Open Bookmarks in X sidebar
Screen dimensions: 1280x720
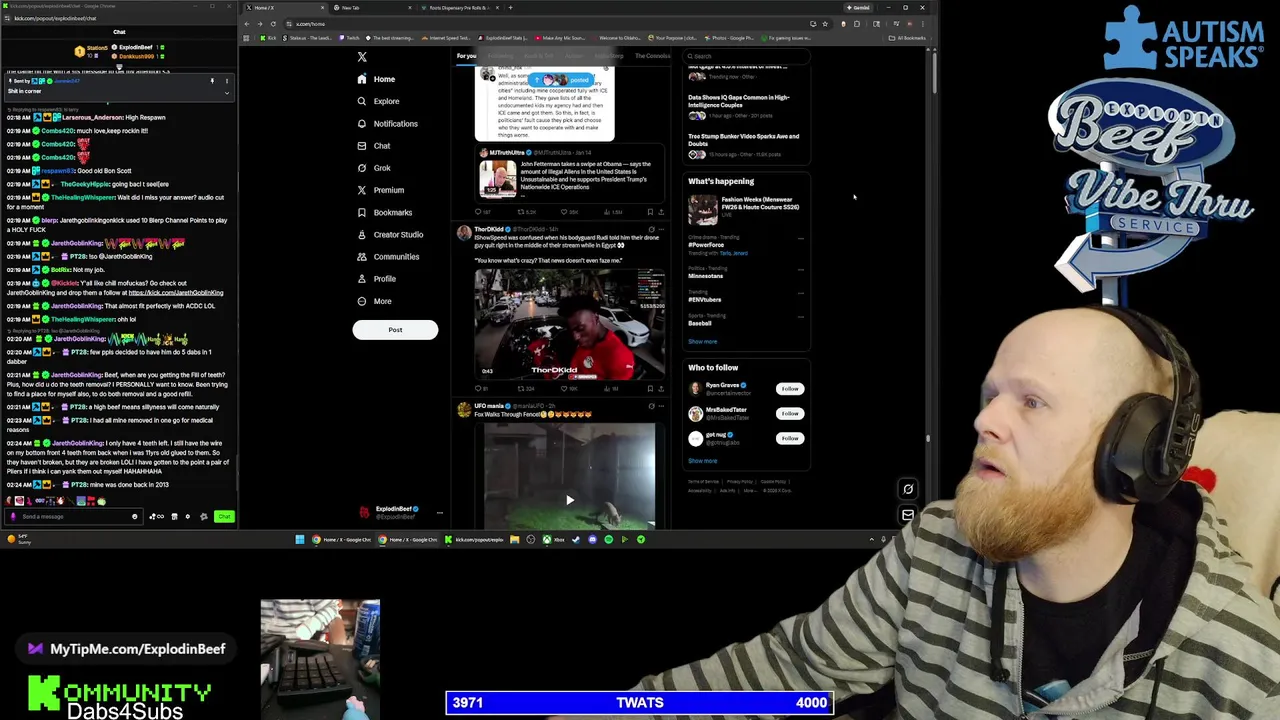tap(385, 212)
